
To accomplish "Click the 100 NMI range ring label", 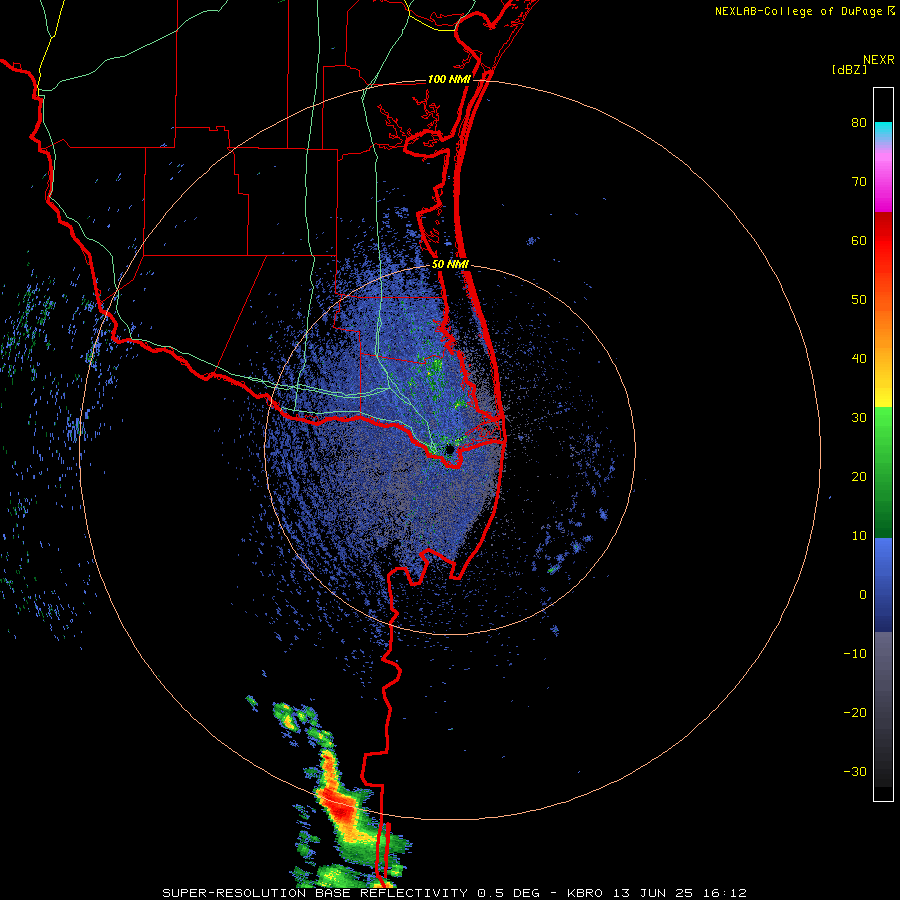I will [x=449, y=79].
